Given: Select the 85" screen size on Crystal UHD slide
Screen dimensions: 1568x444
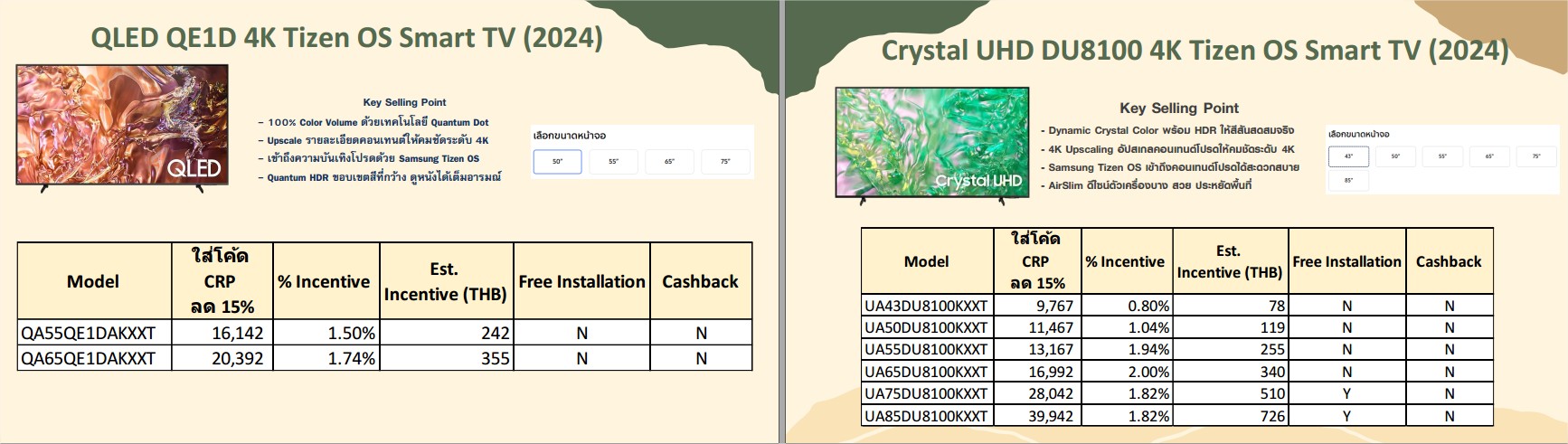Looking at the screenshot, I should tap(1348, 181).
